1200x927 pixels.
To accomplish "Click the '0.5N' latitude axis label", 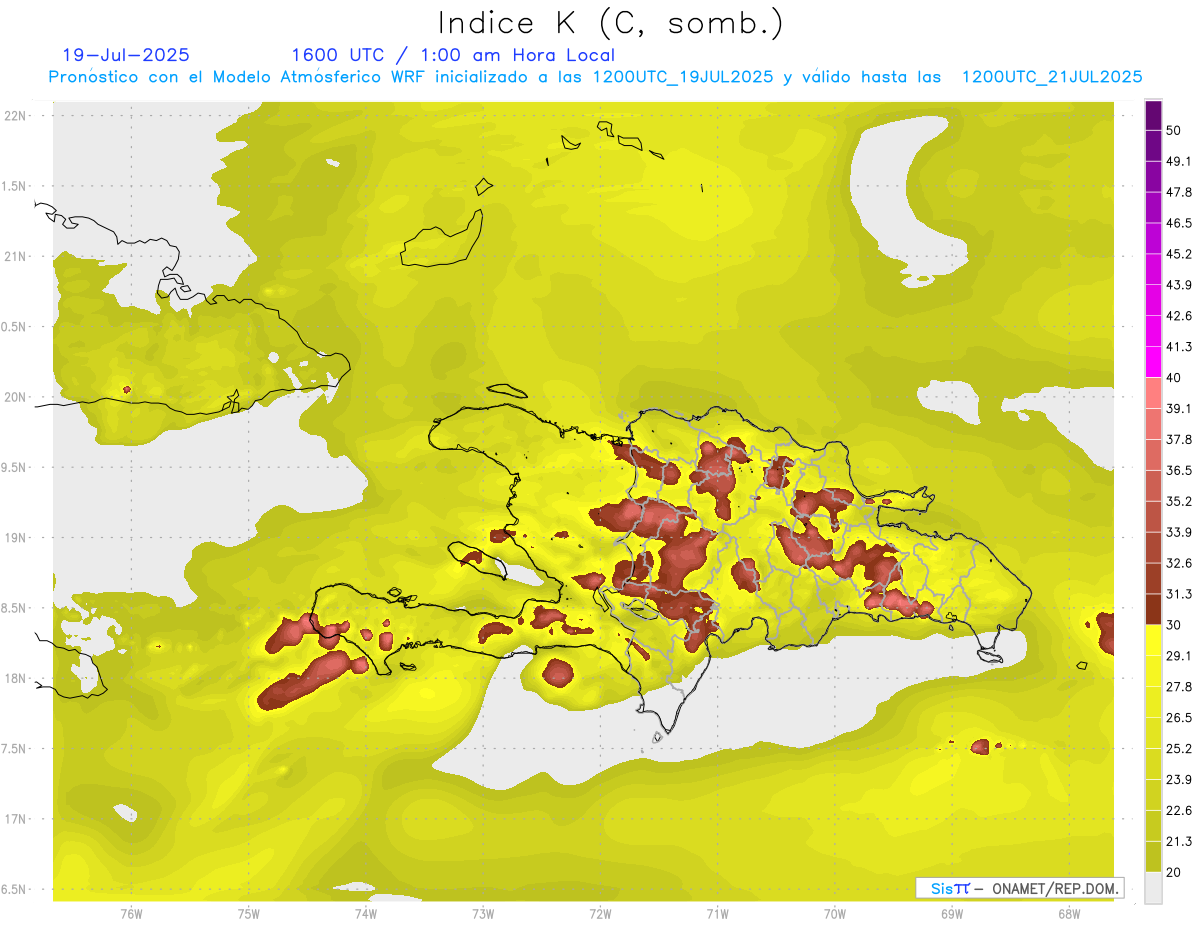I will point(15,327).
